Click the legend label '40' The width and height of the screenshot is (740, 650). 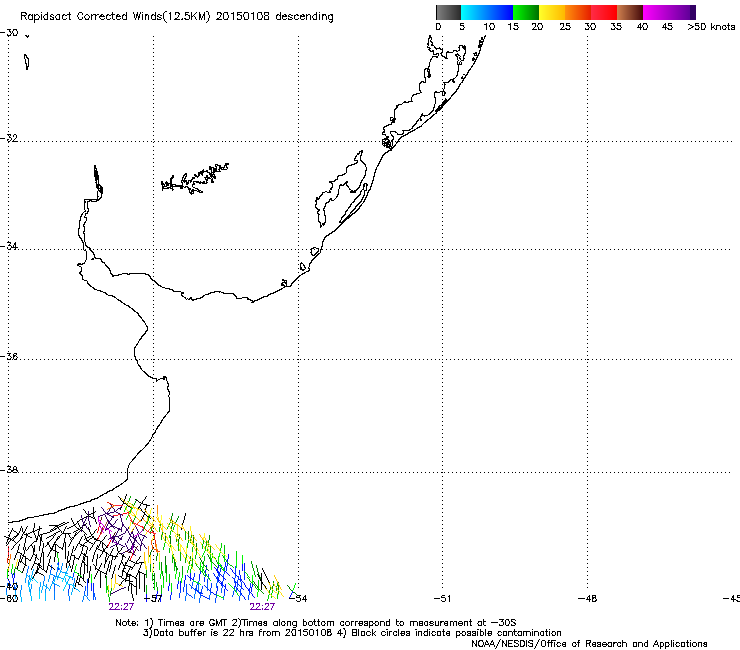pyautogui.click(x=642, y=27)
